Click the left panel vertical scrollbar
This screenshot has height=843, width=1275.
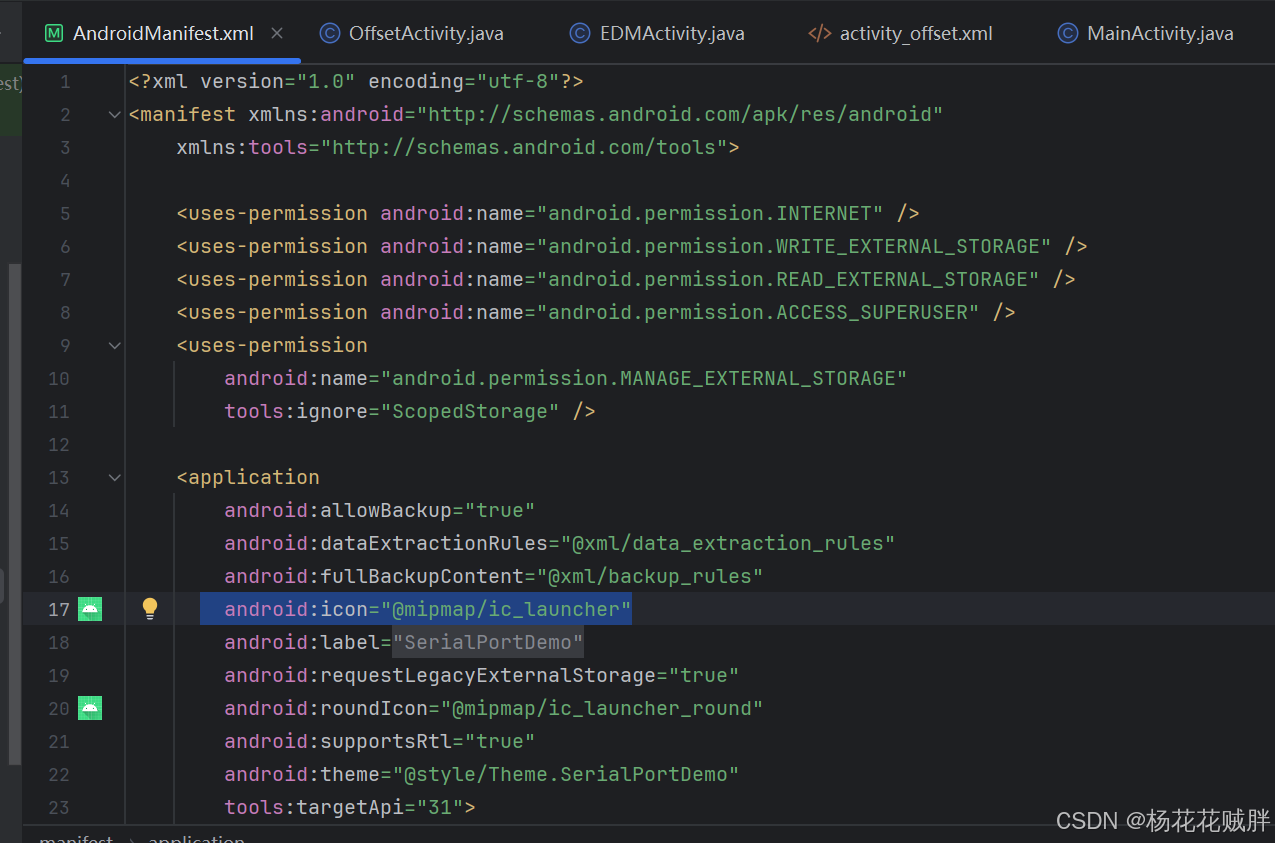[x=14, y=514]
